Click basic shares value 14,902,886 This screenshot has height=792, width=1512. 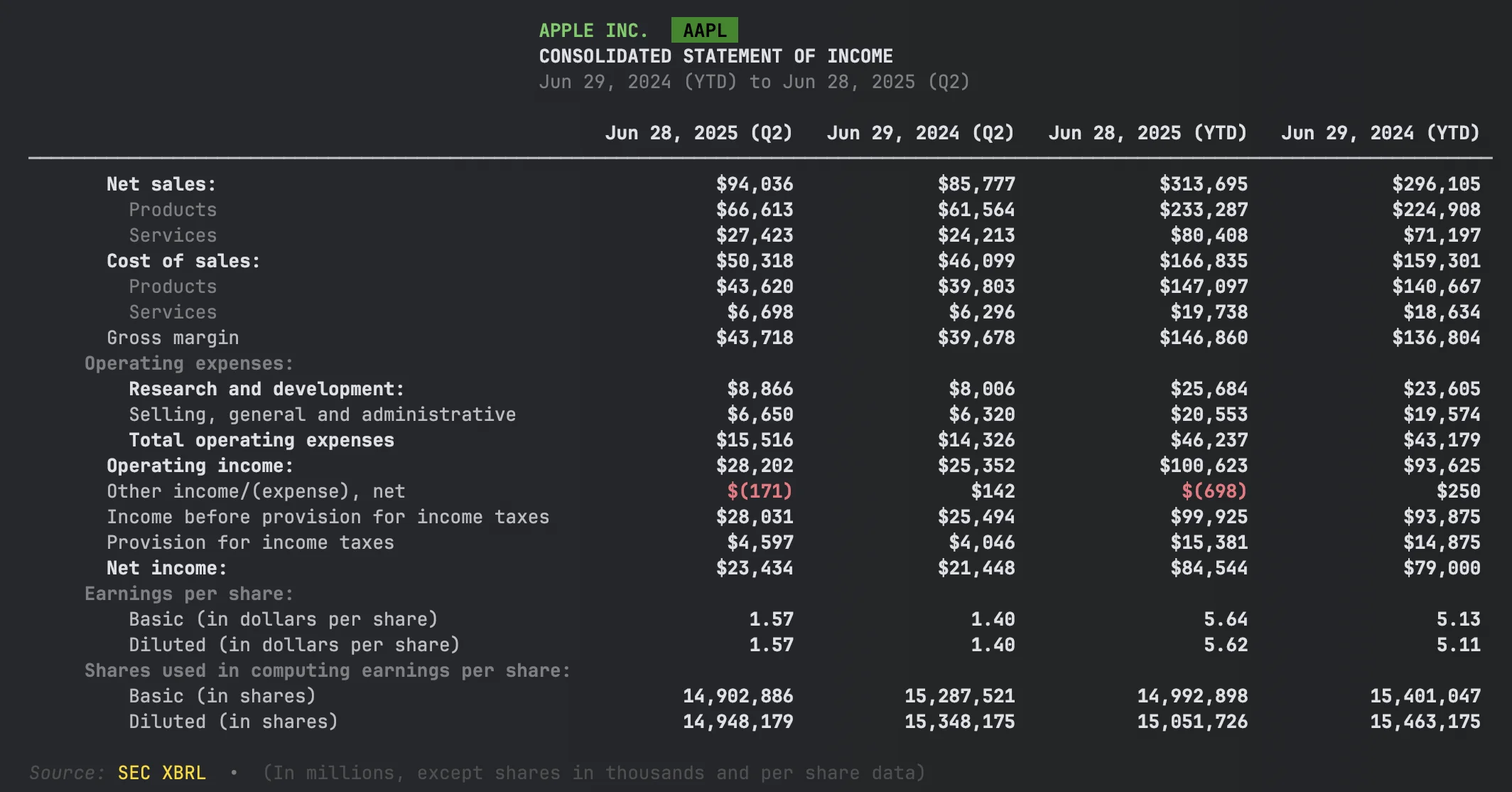(738, 696)
